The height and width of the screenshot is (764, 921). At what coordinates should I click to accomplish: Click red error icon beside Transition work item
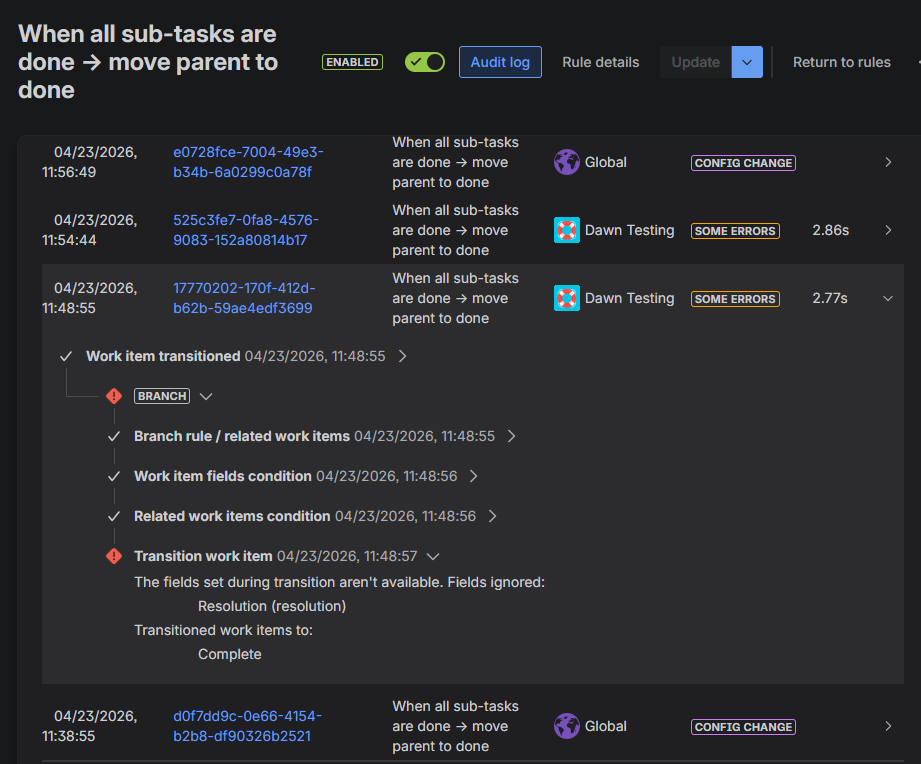(x=114, y=556)
